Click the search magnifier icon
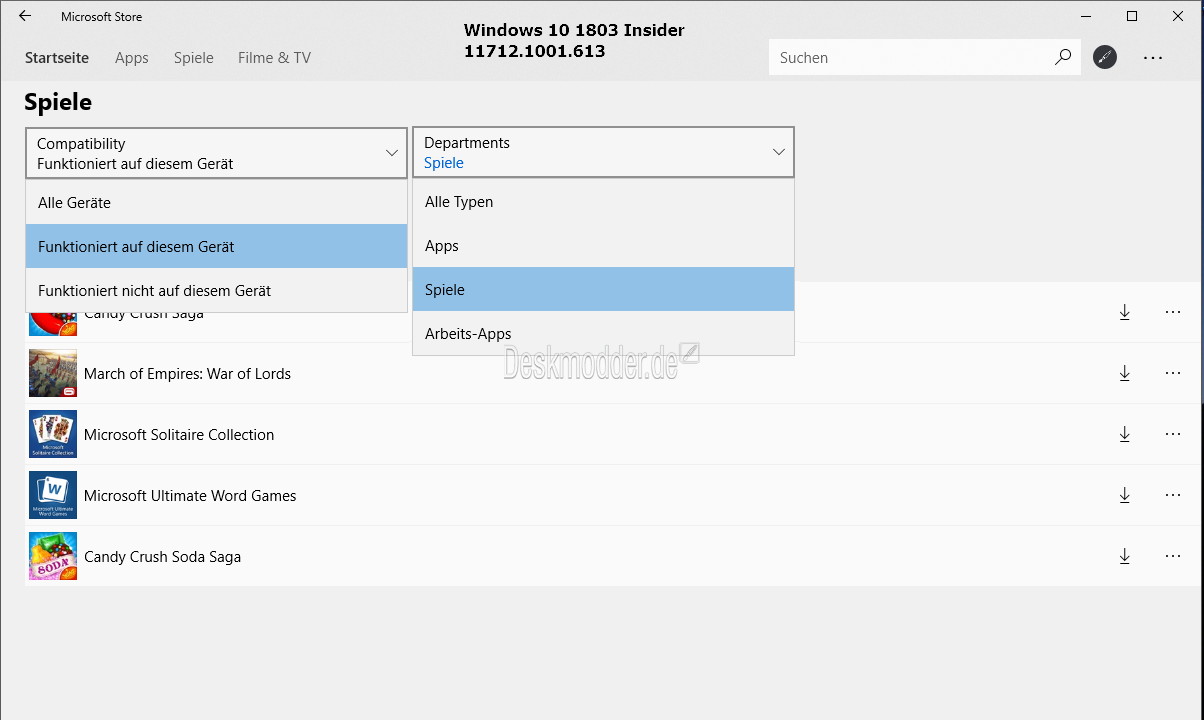This screenshot has width=1204, height=720. point(1063,57)
